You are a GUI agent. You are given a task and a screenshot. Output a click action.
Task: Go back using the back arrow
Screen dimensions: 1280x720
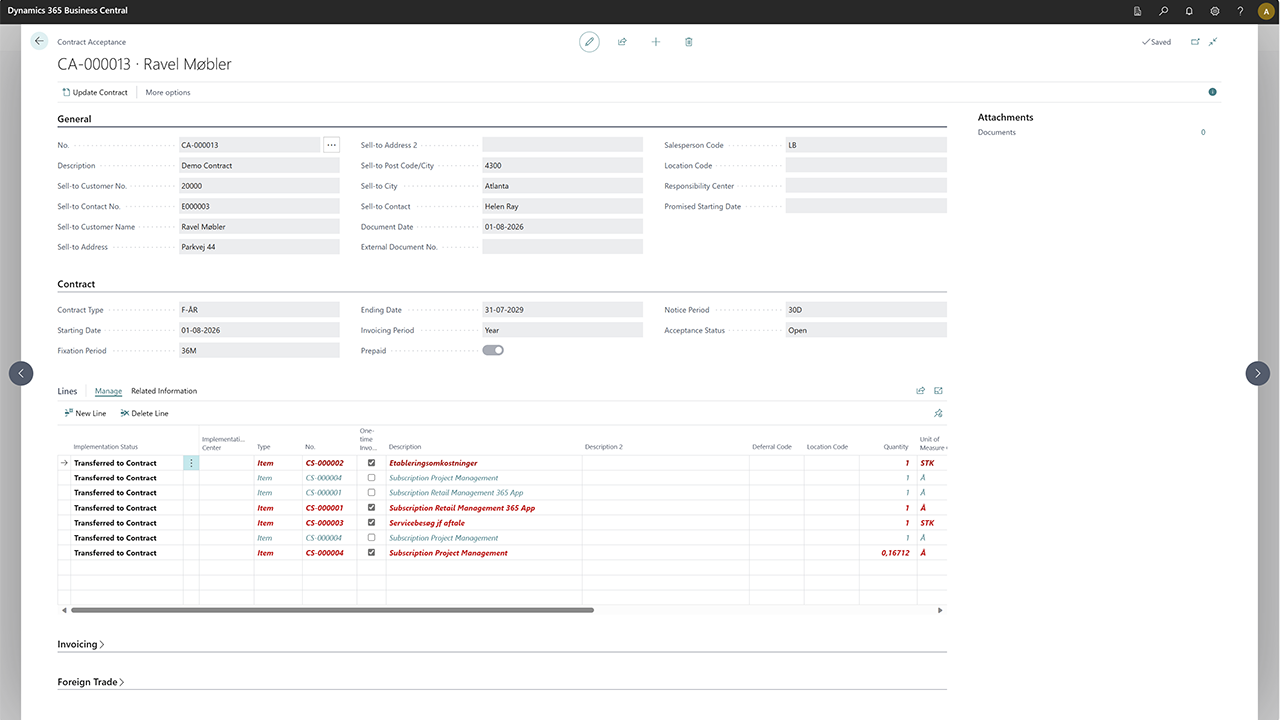click(39, 41)
